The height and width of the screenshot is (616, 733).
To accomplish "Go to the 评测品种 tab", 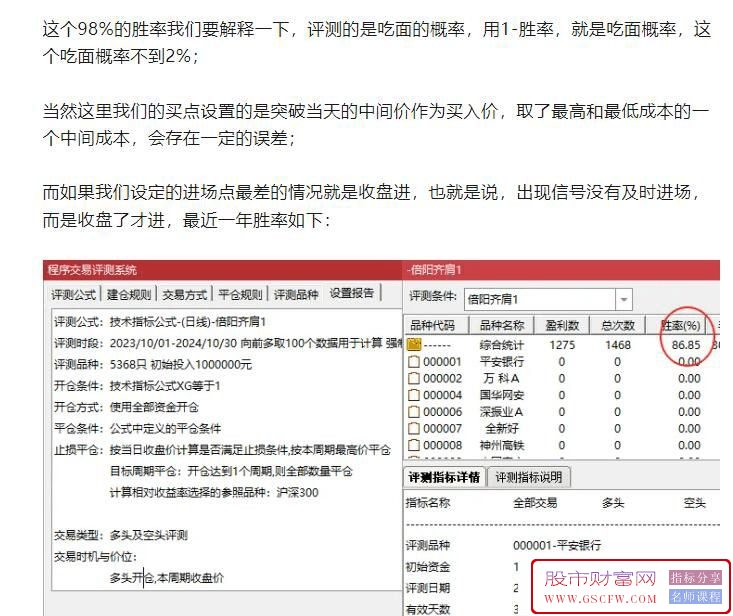I will [296, 294].
